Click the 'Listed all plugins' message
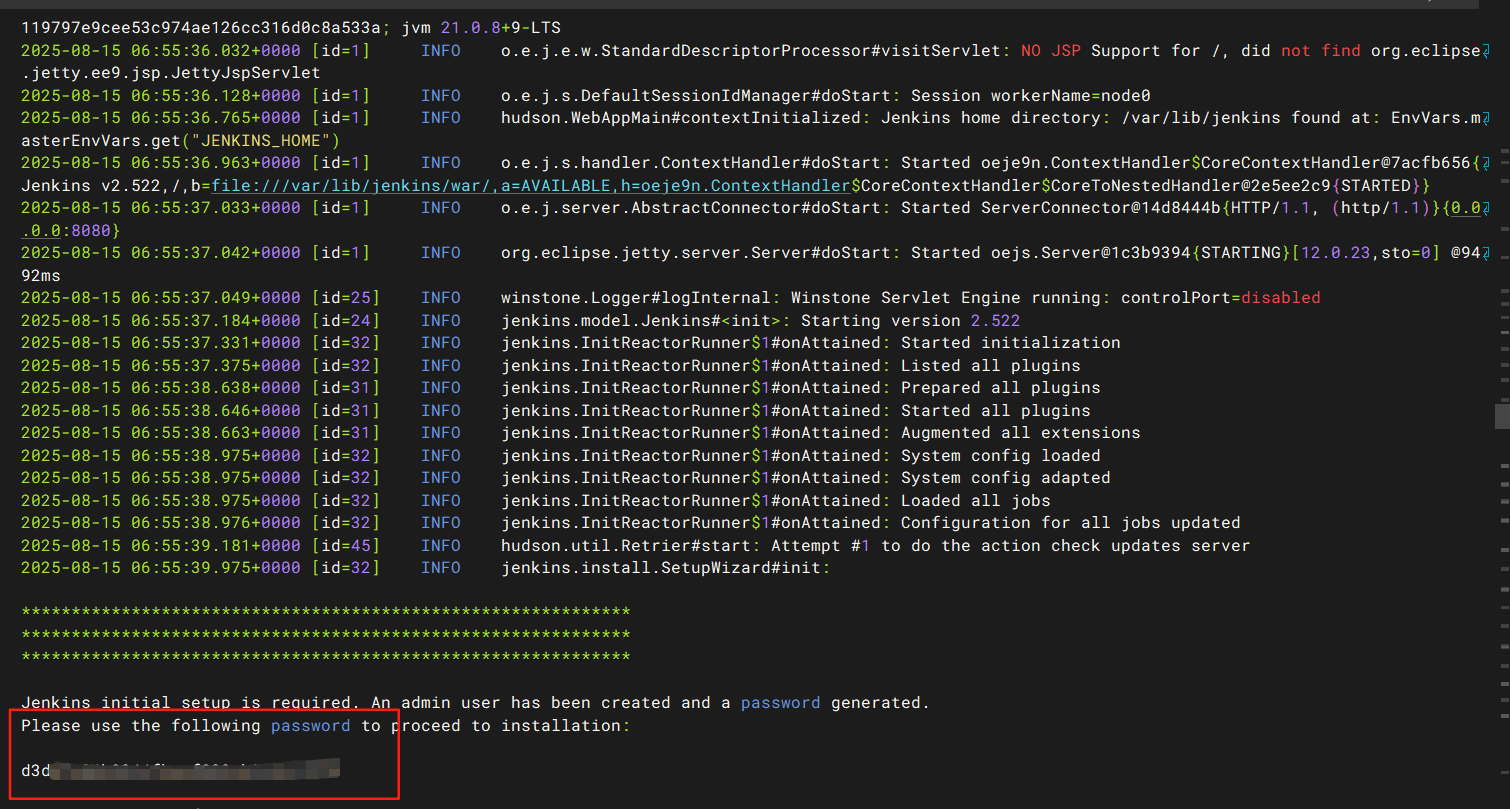Viewport: 1510px width, 809px height. (991, 366)
